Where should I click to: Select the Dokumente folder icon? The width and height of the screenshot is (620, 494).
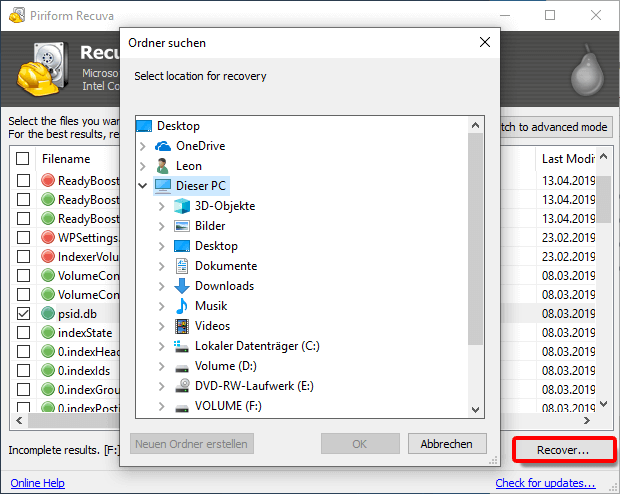pyautogui.click(x=182, y=266)
